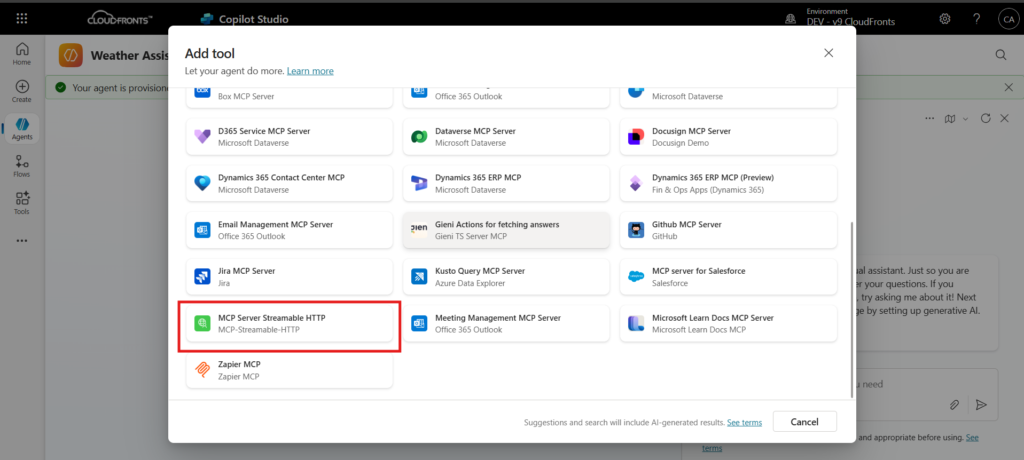Click the D365 Service heart icon
Image resolution: width=1024 pixels, height=460 pixels.
tap(202, 137)
